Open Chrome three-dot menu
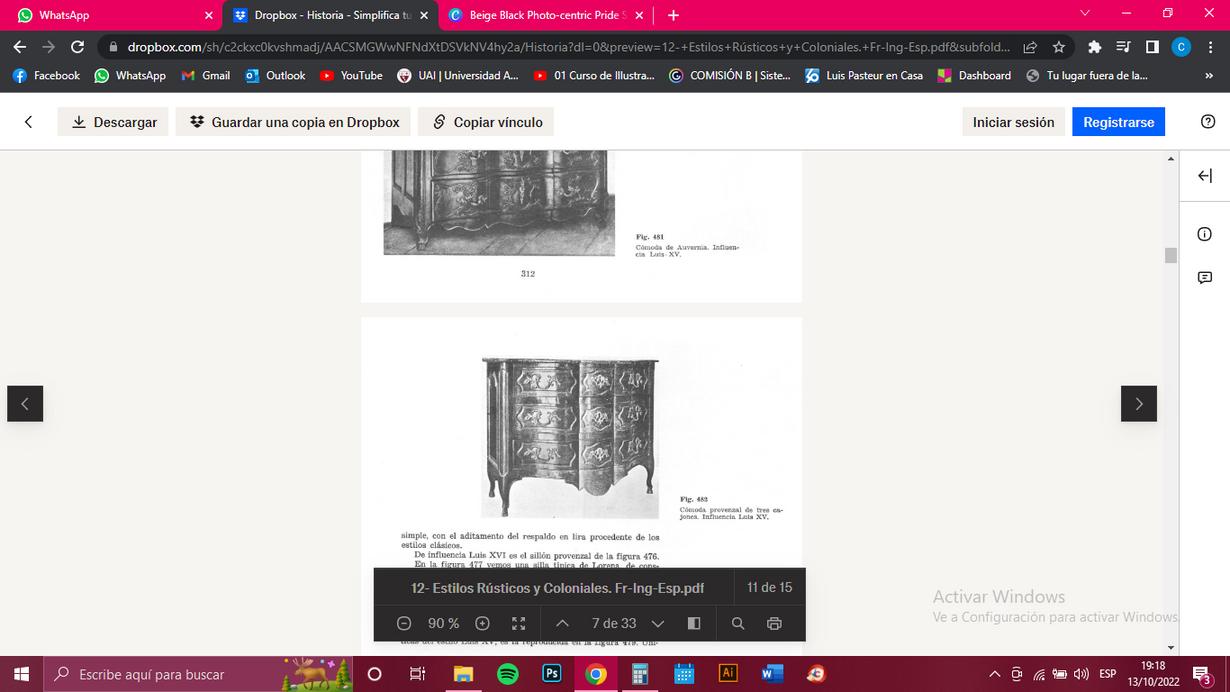Screen dimensions: 1230x692 tap(1210, 47)
